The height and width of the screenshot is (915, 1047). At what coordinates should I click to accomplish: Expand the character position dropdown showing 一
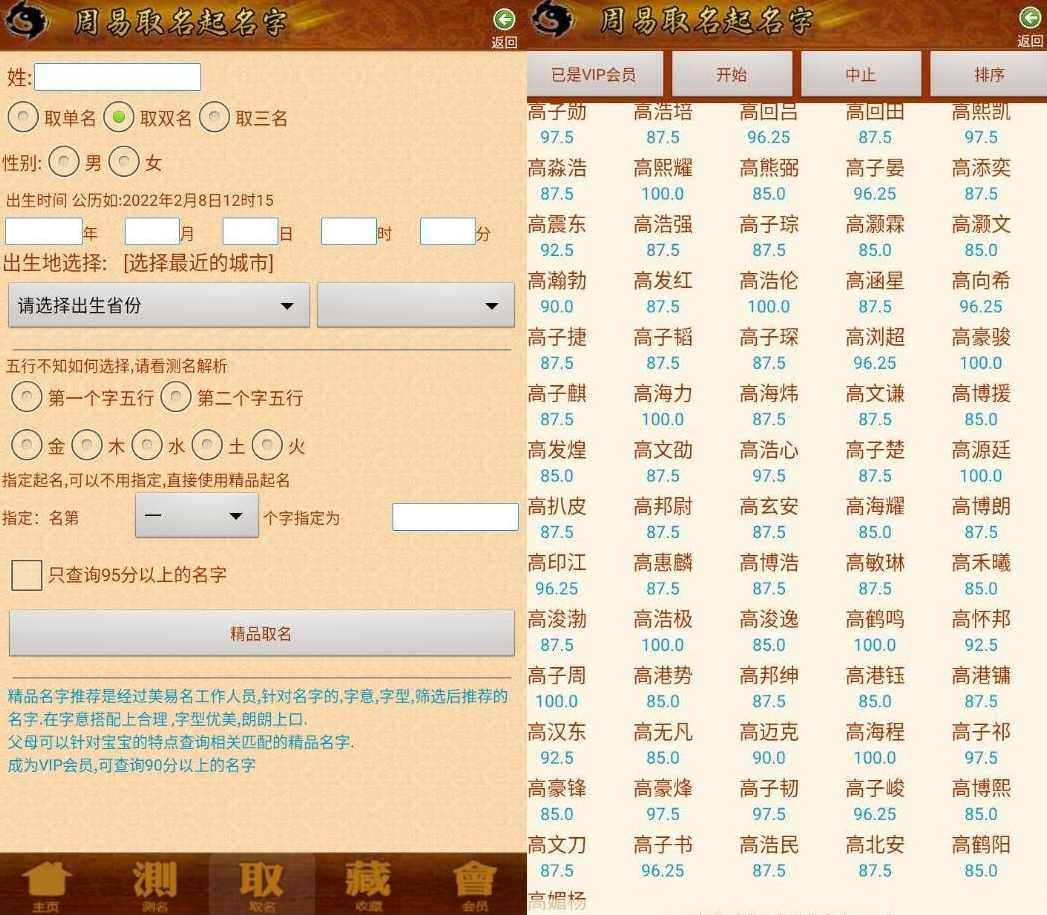coord(196,516)
